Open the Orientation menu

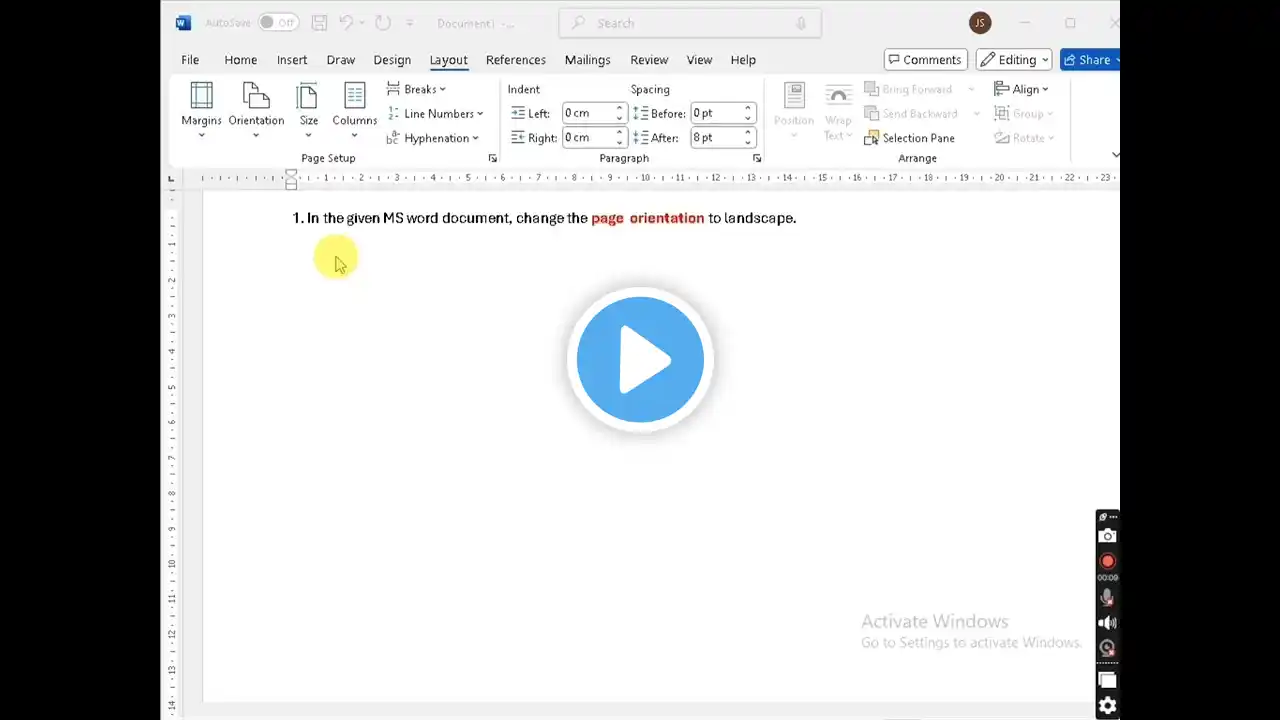[x=256, y=110]
